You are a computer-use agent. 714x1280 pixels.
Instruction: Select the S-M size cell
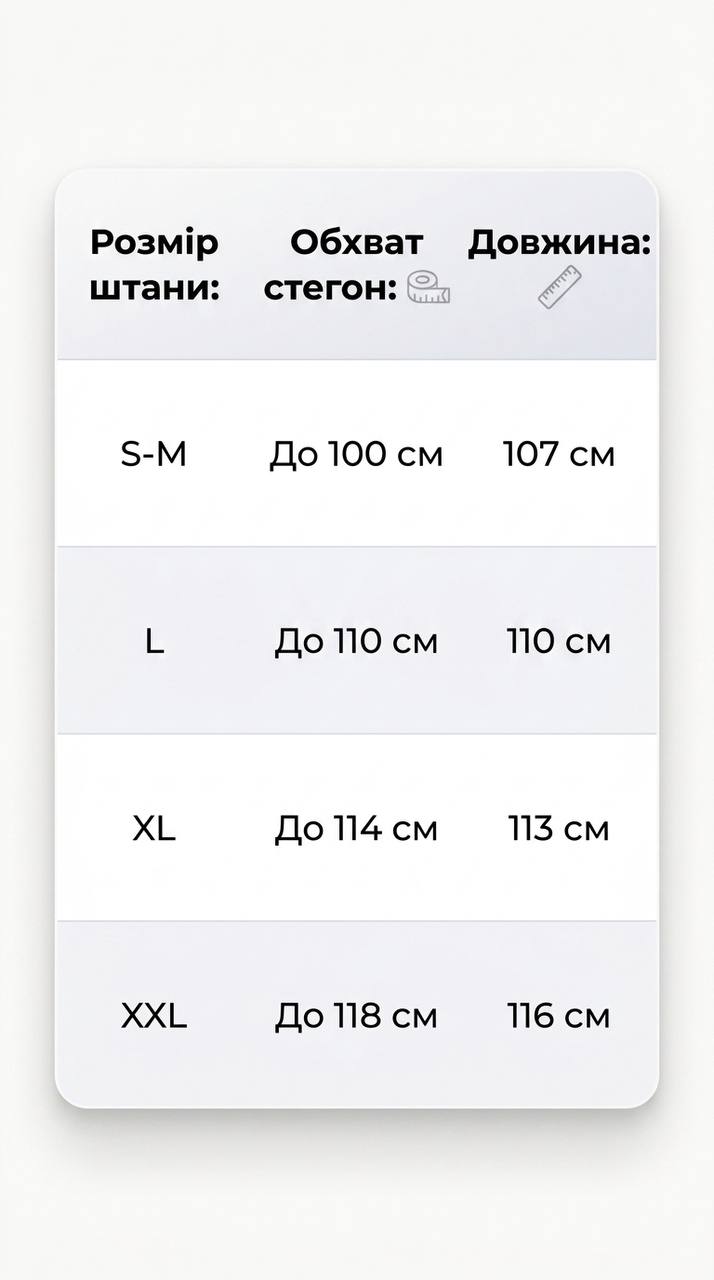154,455
